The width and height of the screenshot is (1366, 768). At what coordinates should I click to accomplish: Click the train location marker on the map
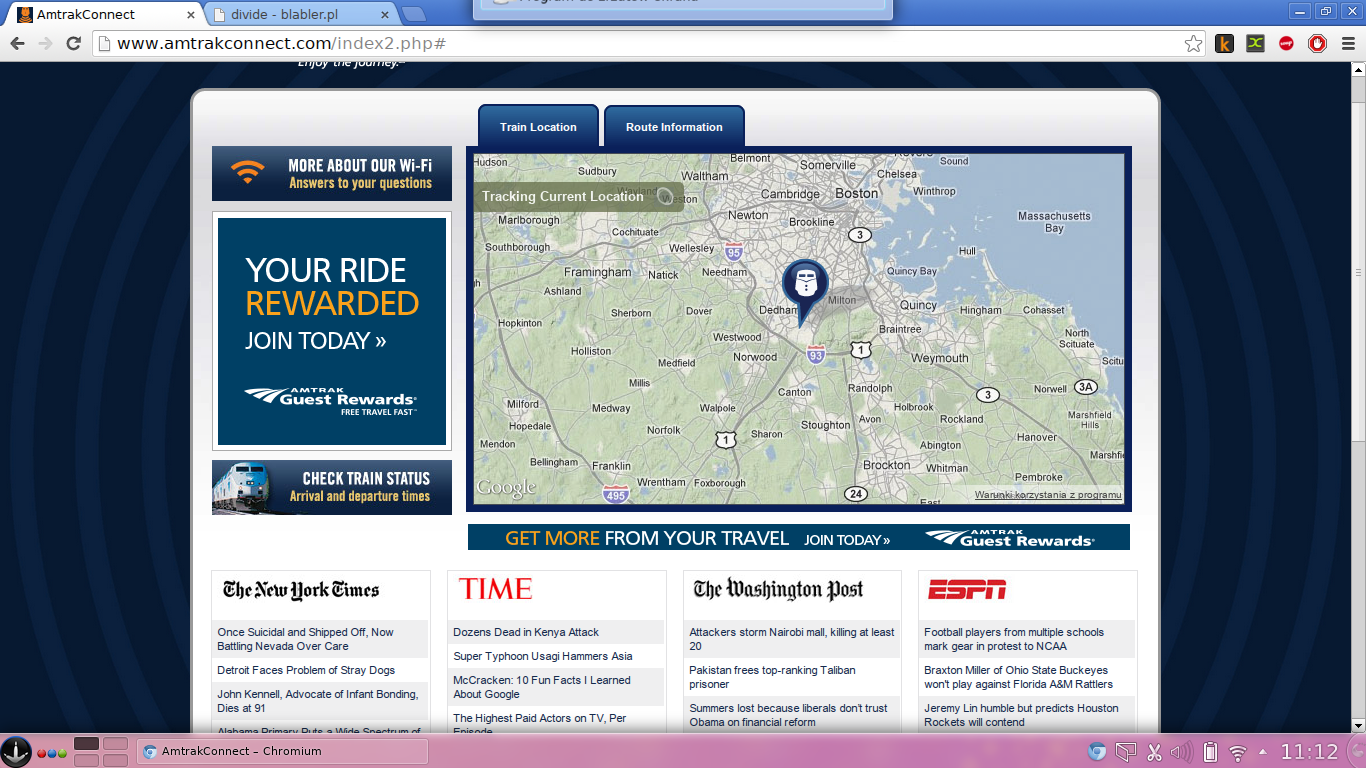pos(805,290)
